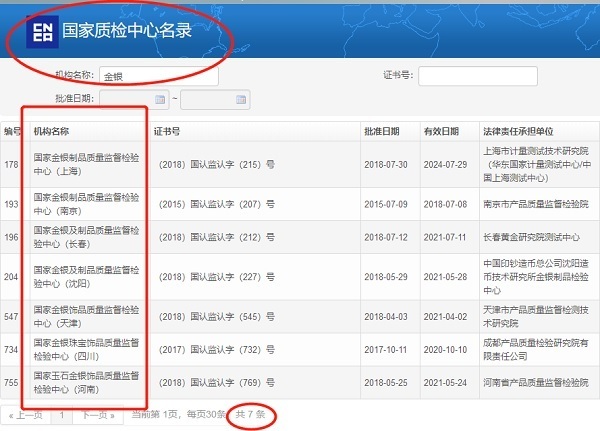
Task: Click certificate (2015) 国认监认字 (207) 号
Action: pos(217,204)
